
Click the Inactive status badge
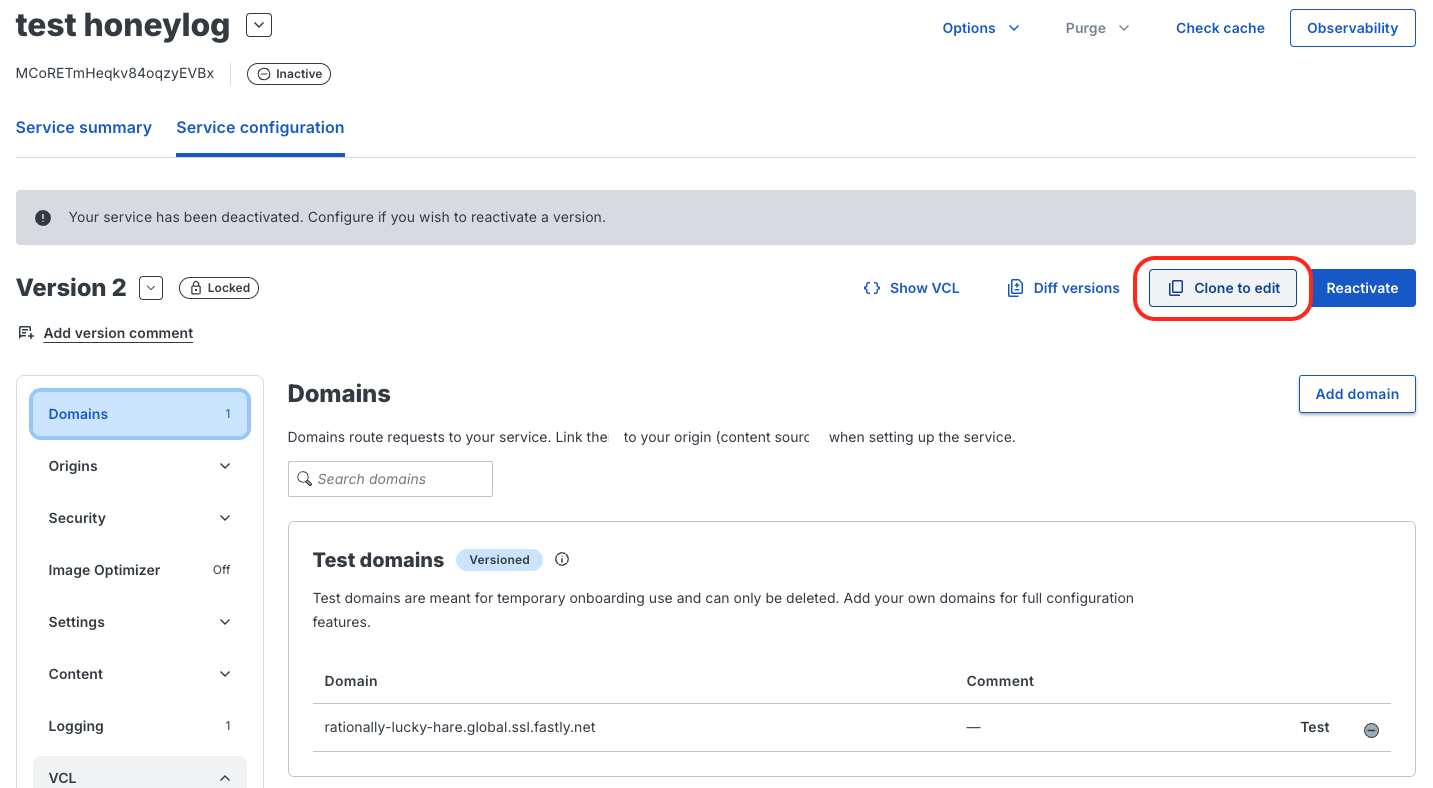coord(289,74)
